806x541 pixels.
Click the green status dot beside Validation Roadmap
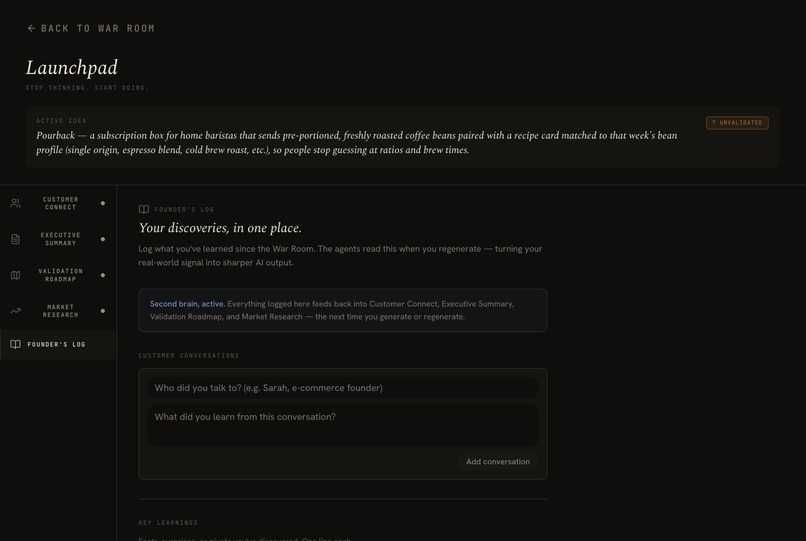[103, 275]
